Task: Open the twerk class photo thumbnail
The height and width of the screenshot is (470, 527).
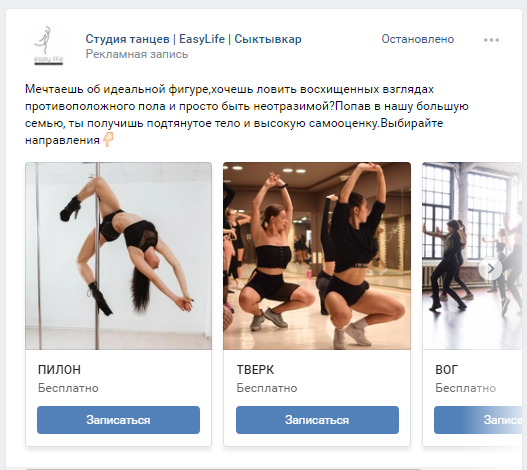Action: pyautogui.click(x=317, y=256)
